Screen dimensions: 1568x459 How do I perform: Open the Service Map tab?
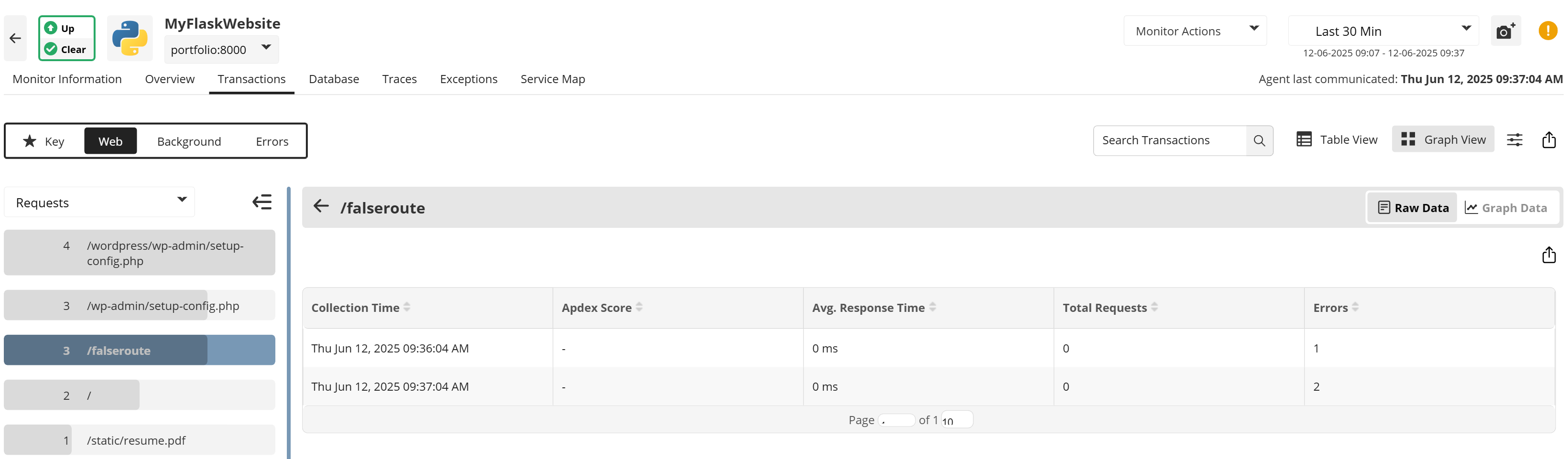[x=553, y=79]
